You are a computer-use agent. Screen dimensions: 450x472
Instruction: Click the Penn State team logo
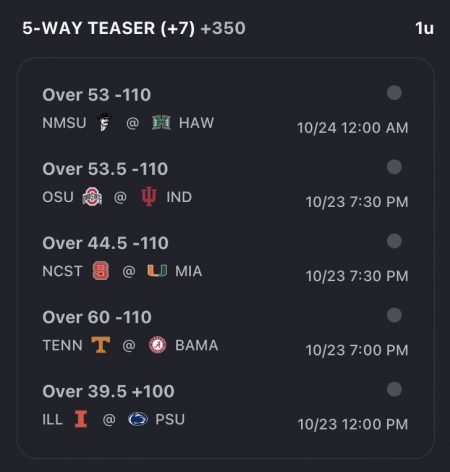138,419
